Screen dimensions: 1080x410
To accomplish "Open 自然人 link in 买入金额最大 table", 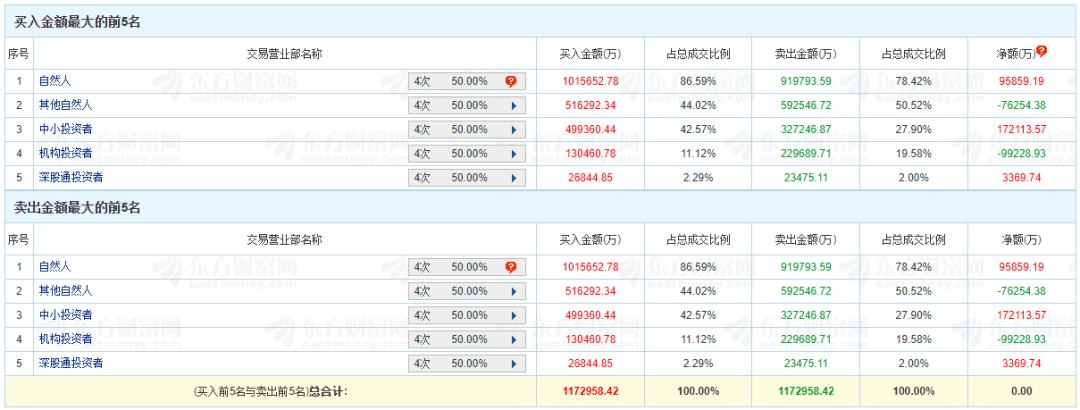I will (x=55, y=79).
